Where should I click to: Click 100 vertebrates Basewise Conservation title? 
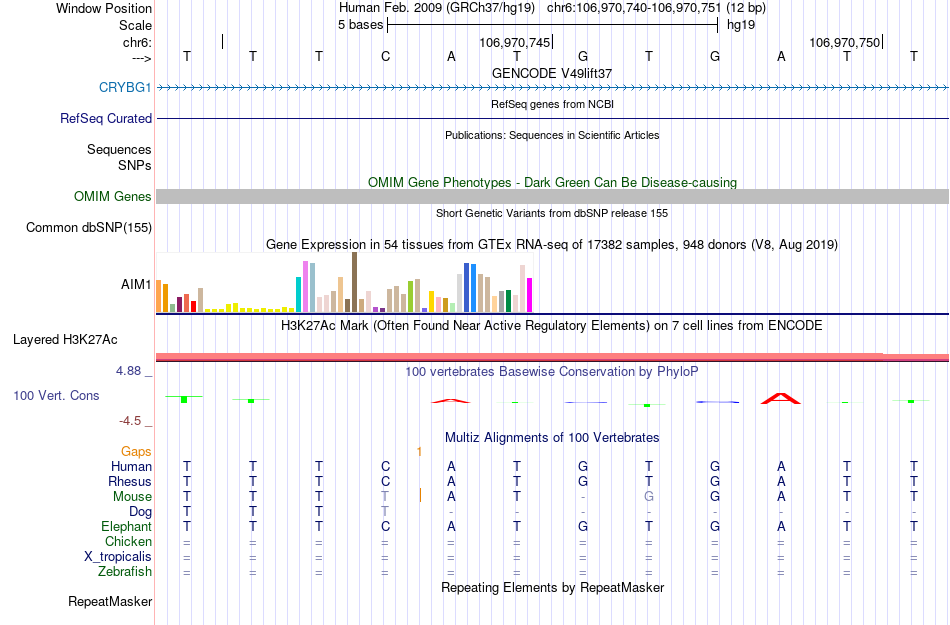pos(552,371)
